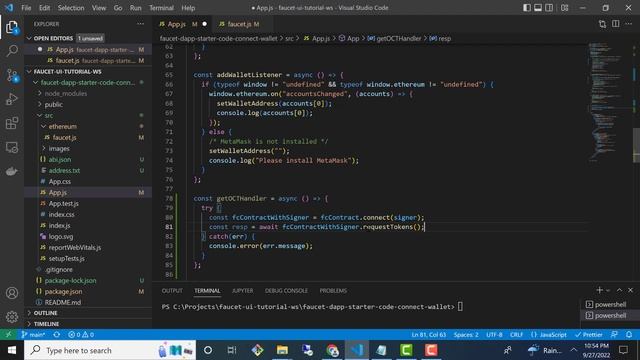The height and width of the screenshot is (360, 640).
Task: Click JavaScript language mode in status bar
Action: coord(549,334)
